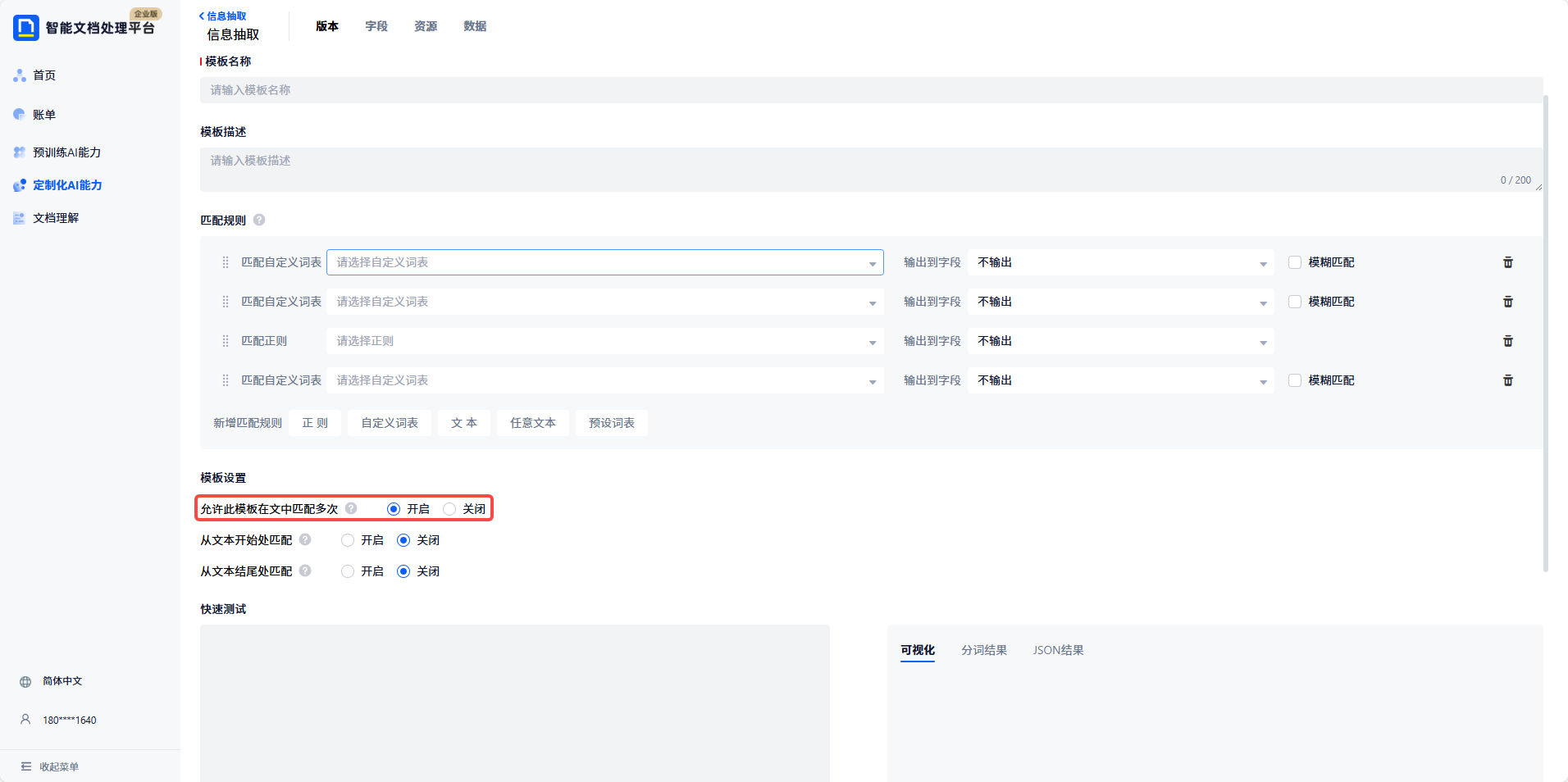Open 账单 in the sidebar
The height and width of the screenshot is (782, 1568).
[x=44, y=115]
